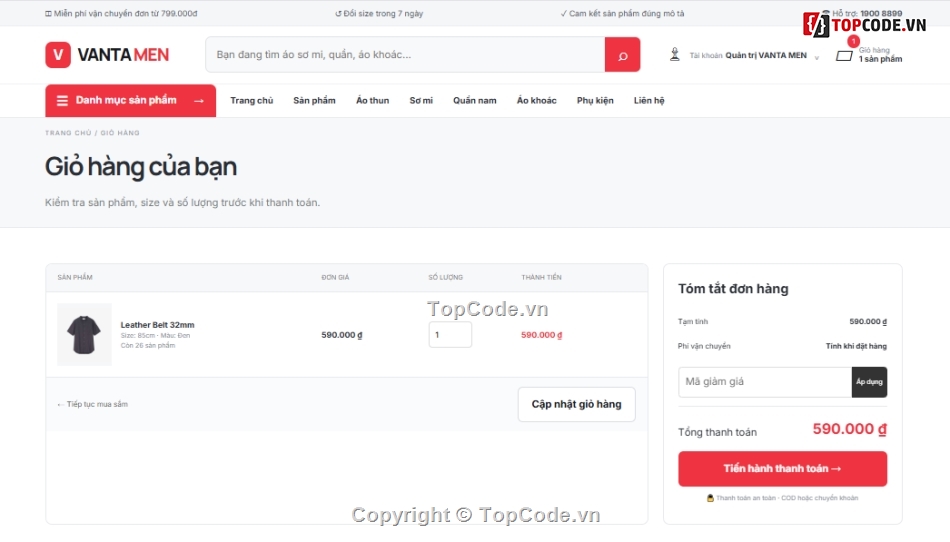This screenshot has width=950, height=542.
Task: Click the Leather Belt product thumbnail
Action: coord(84,334)
